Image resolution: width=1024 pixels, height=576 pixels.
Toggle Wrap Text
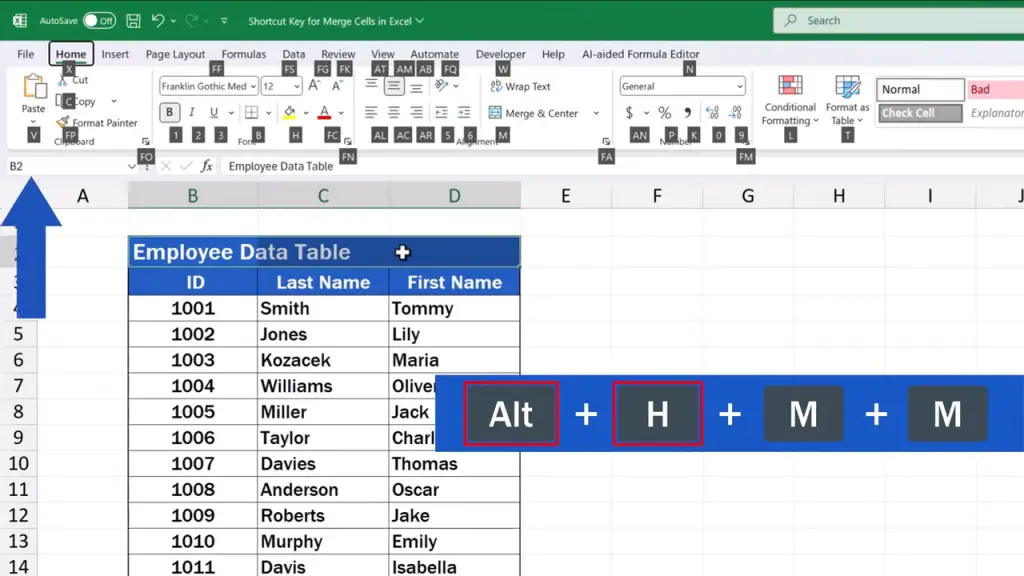coord(520,87)
